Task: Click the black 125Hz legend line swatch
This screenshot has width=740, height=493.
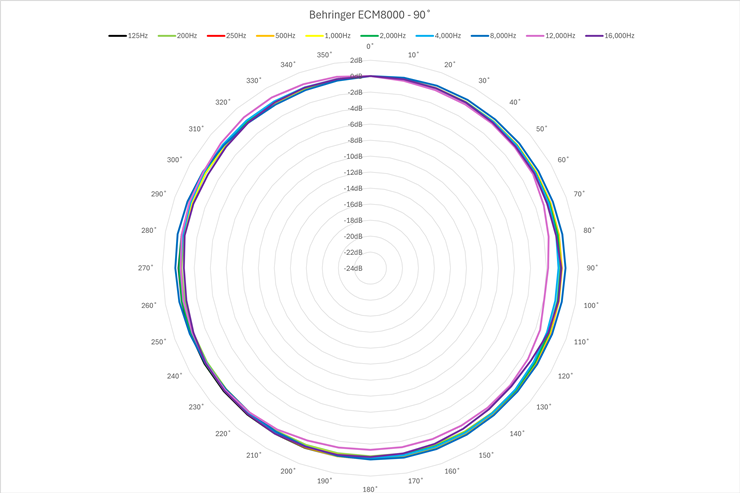Action: point(118,35)
